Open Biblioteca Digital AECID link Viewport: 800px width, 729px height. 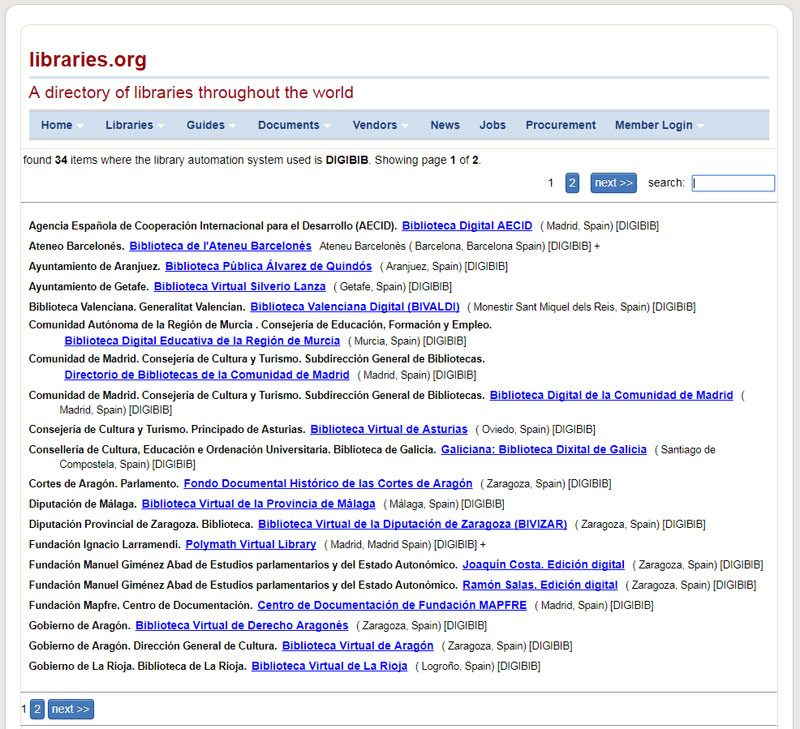tap(467, 225)
